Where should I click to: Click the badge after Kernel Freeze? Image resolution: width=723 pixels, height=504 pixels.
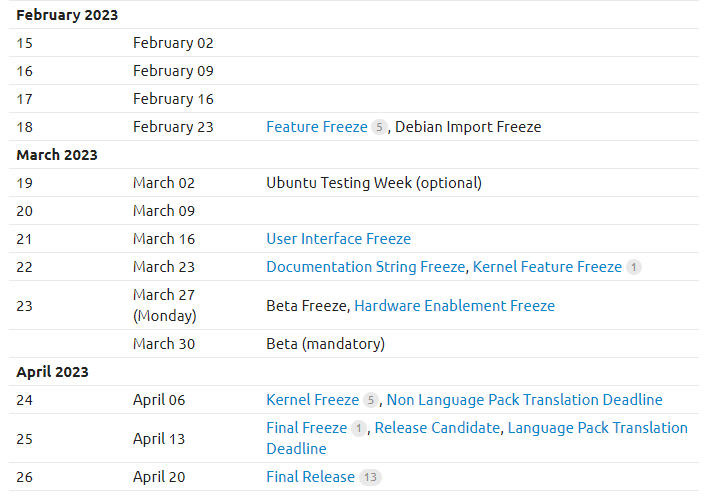pyautogui.click(x=370, y=400)
